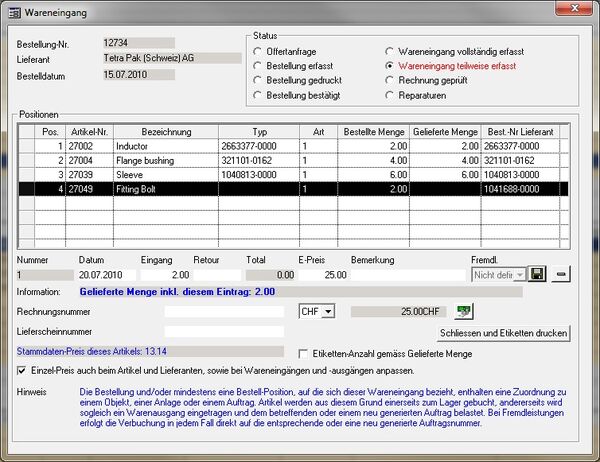Select the Sleeve row in the table

click(165, 173)
